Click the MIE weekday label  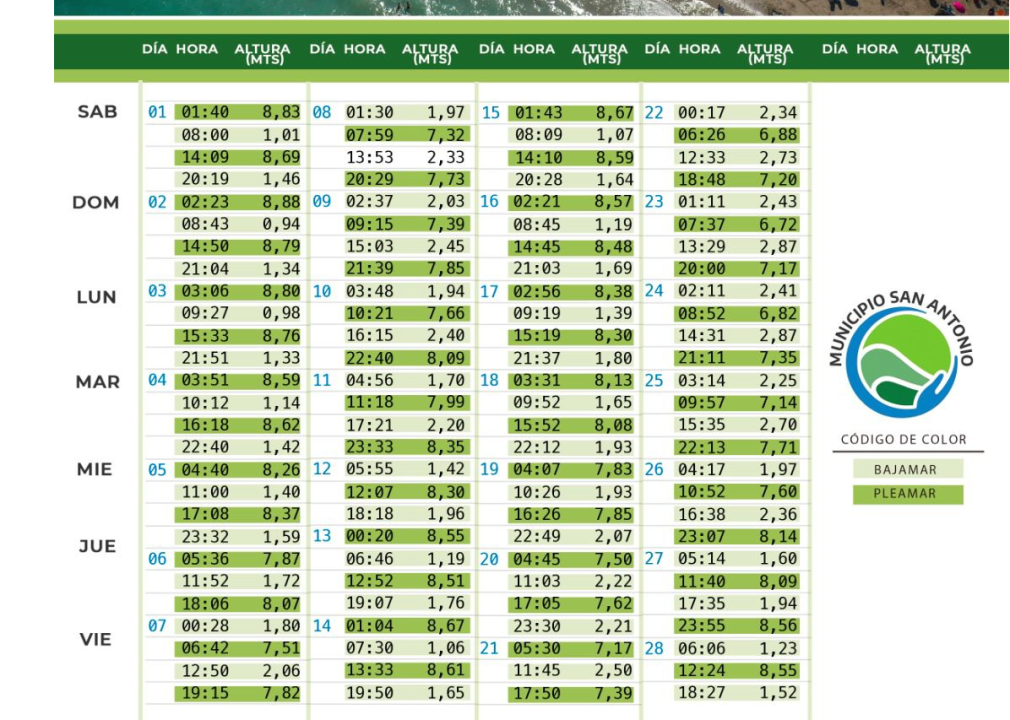click(x=96, y=469)
